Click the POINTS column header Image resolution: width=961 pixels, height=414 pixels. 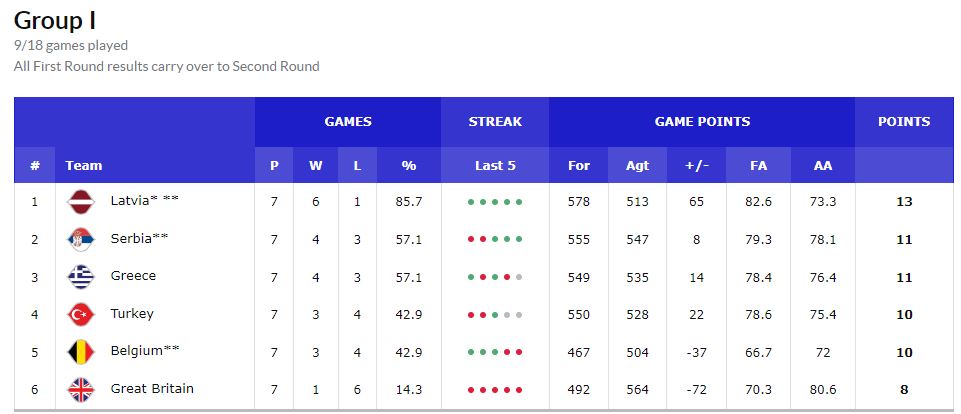tap(904, 122)
